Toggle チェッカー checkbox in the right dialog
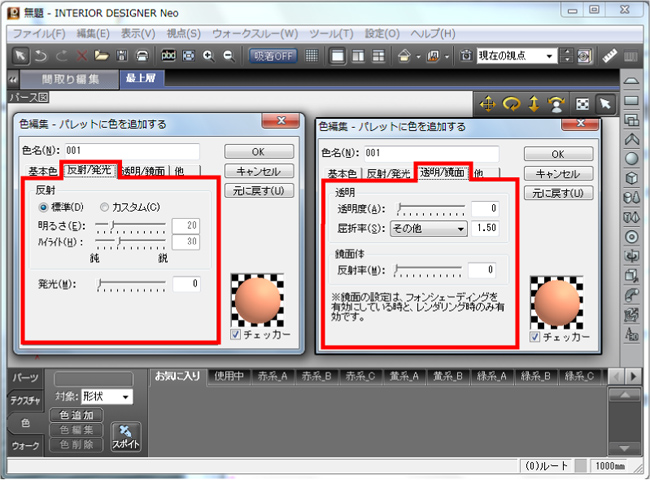Image resolution: width=650 pixels, height=480 pixels. 536,337
